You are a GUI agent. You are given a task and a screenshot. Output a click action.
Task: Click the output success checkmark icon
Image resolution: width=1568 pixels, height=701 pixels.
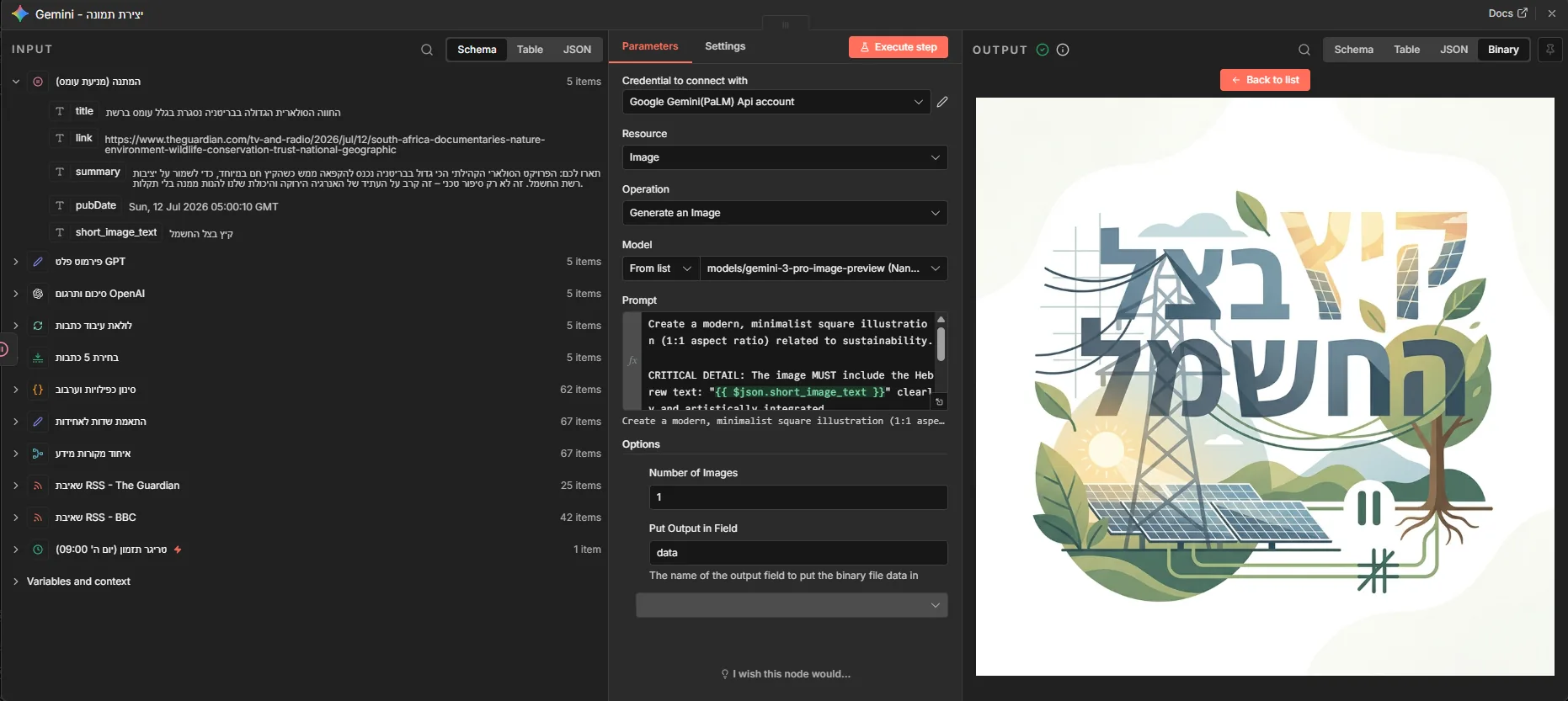point(1043,50)
